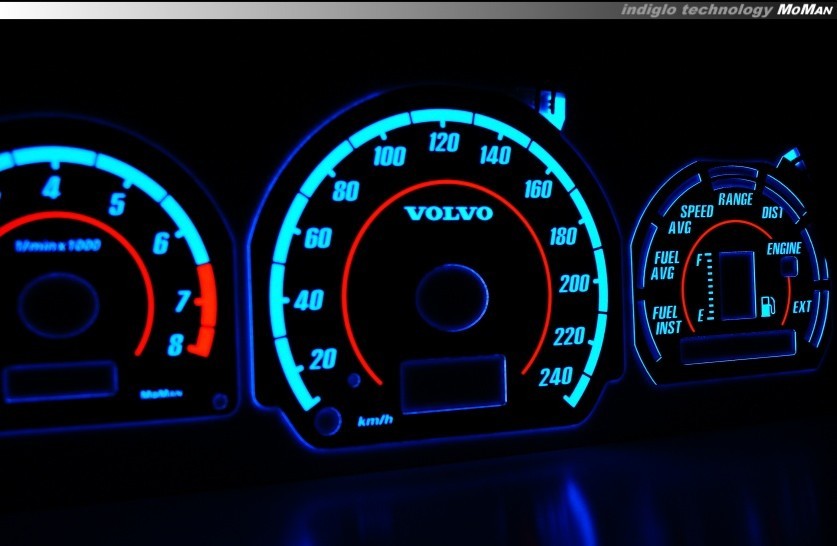Click the number 7 on the tachometer
The image size is (837, 546).
point(182,302)
